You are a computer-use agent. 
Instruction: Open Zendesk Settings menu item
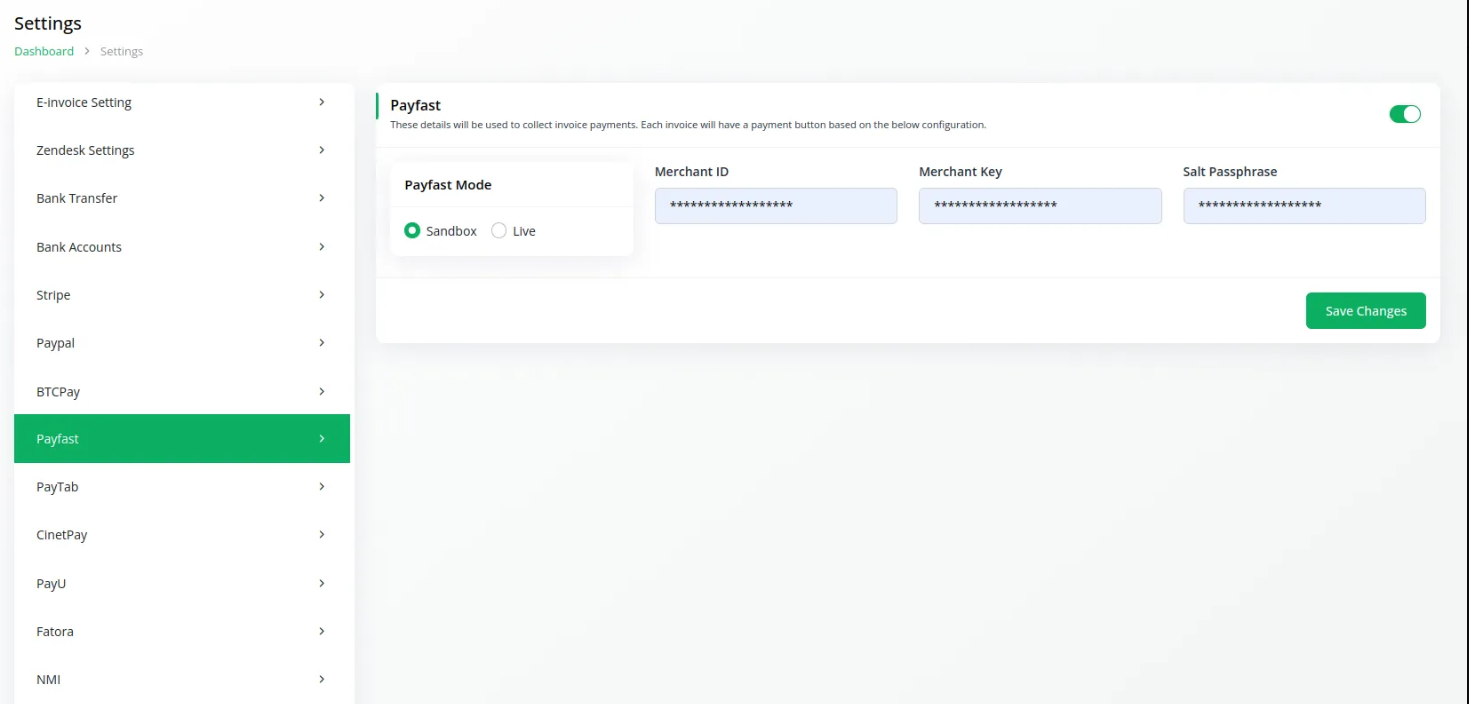[x=182, y=150]
